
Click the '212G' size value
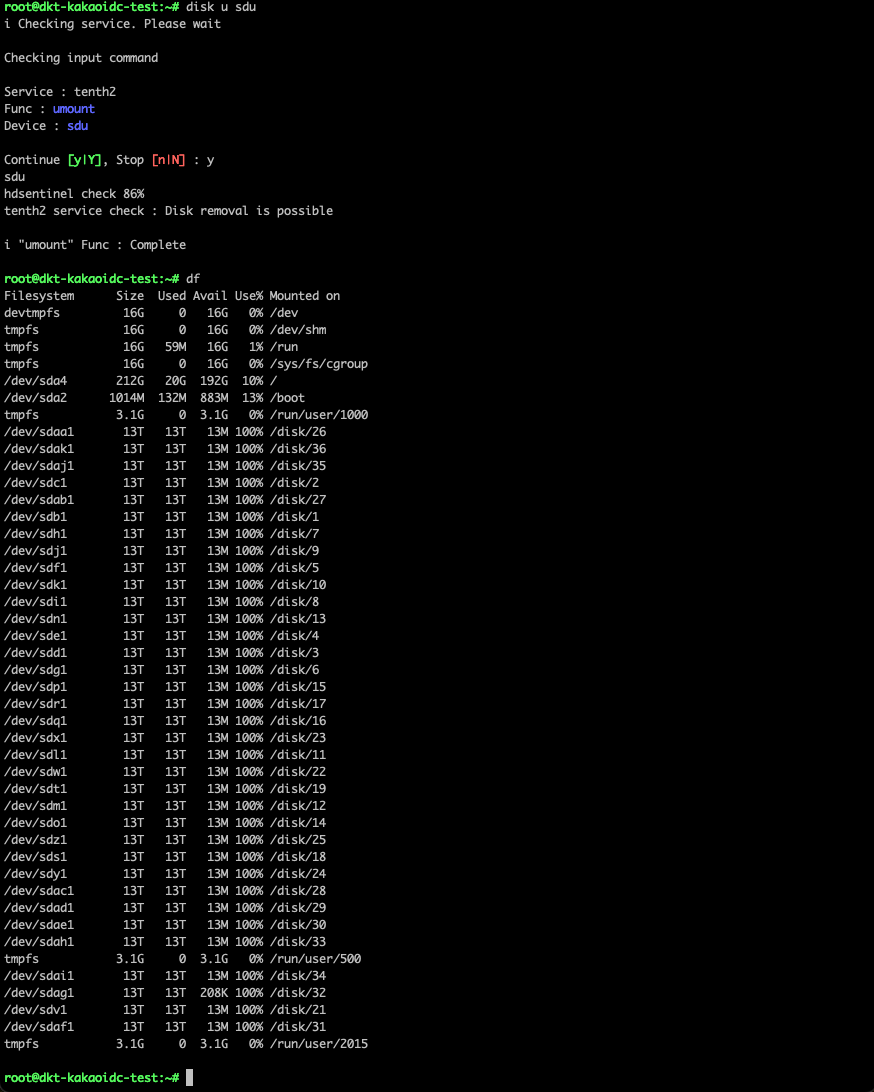(x=130, y=381)
